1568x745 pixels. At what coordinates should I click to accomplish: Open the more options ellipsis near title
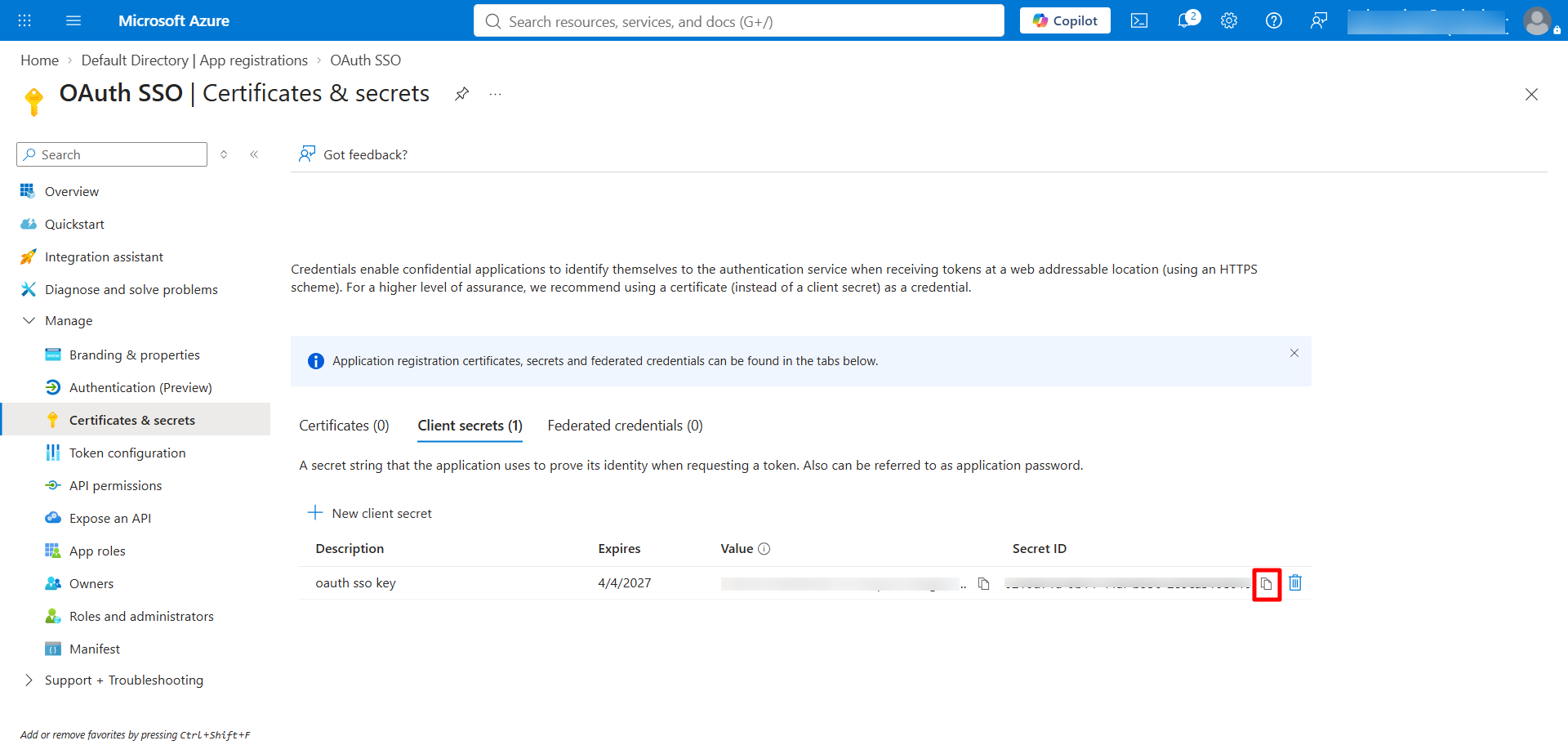495,94
